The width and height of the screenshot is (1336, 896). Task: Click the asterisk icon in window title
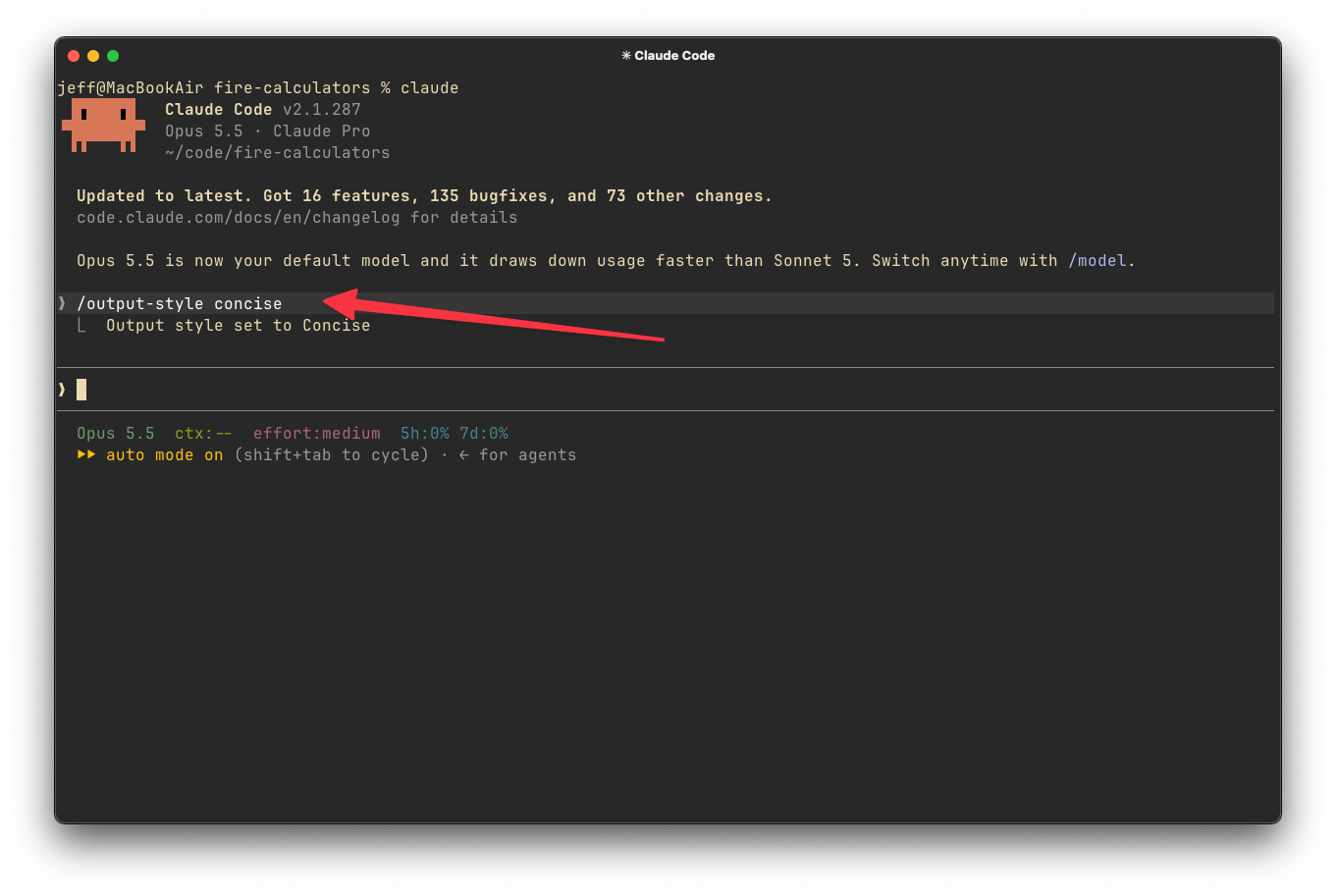[x=626, y=56]
